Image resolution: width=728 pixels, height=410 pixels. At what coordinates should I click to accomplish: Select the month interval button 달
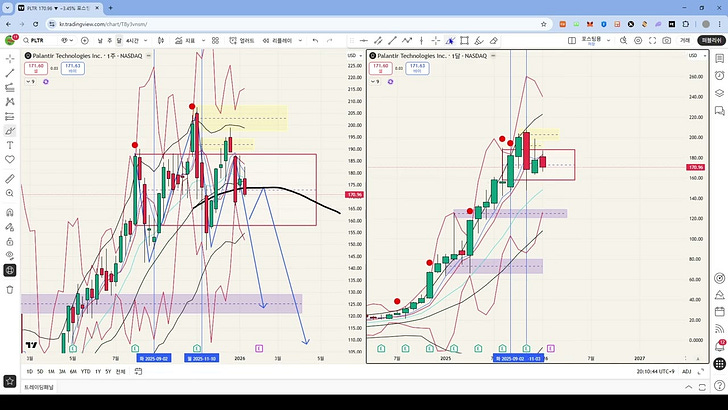119,41
